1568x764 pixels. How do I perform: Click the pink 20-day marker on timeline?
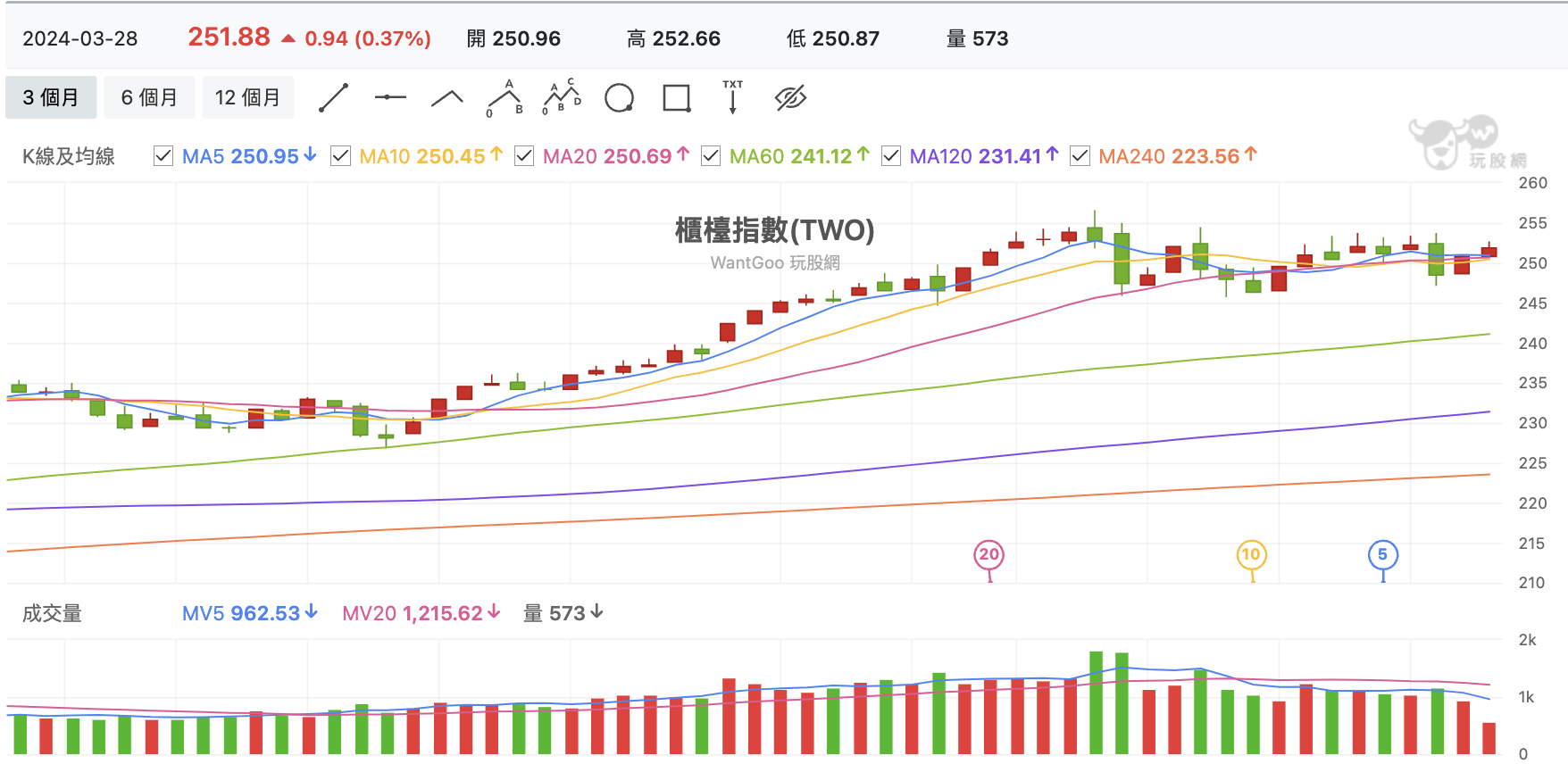click(x=989, y=555)
